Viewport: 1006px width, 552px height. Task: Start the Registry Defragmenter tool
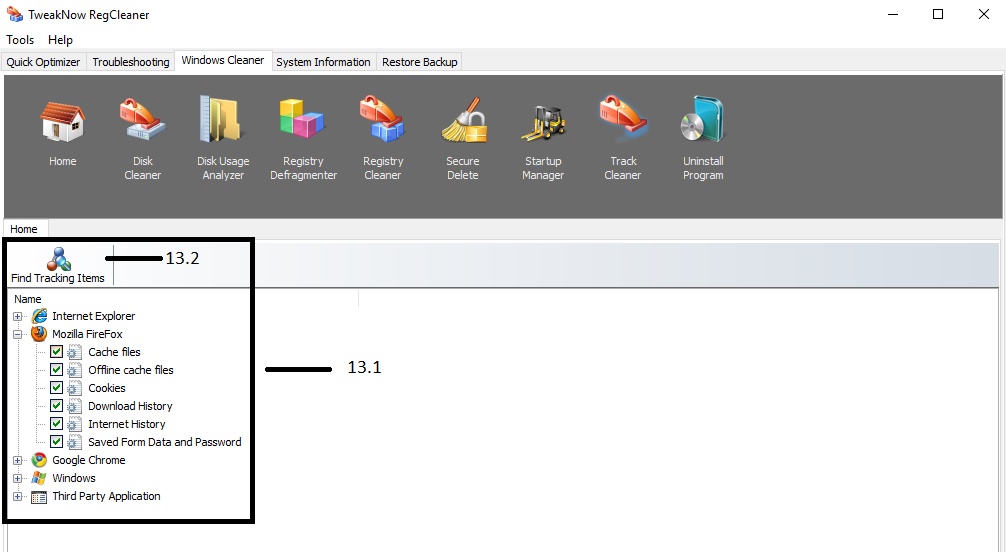click(303, 119)
